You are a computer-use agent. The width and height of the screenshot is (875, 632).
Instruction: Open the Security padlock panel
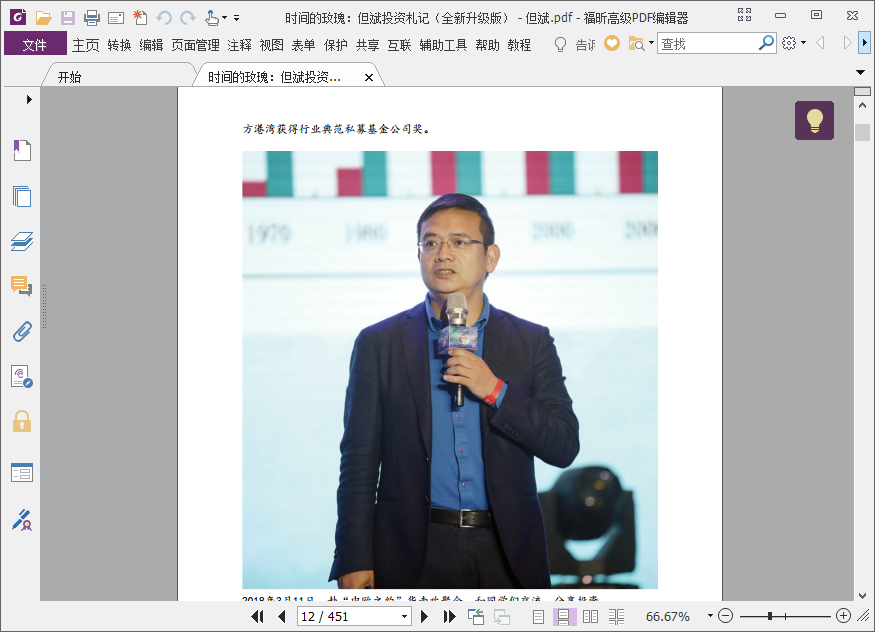pyautogui.click(x=22, y=421)
